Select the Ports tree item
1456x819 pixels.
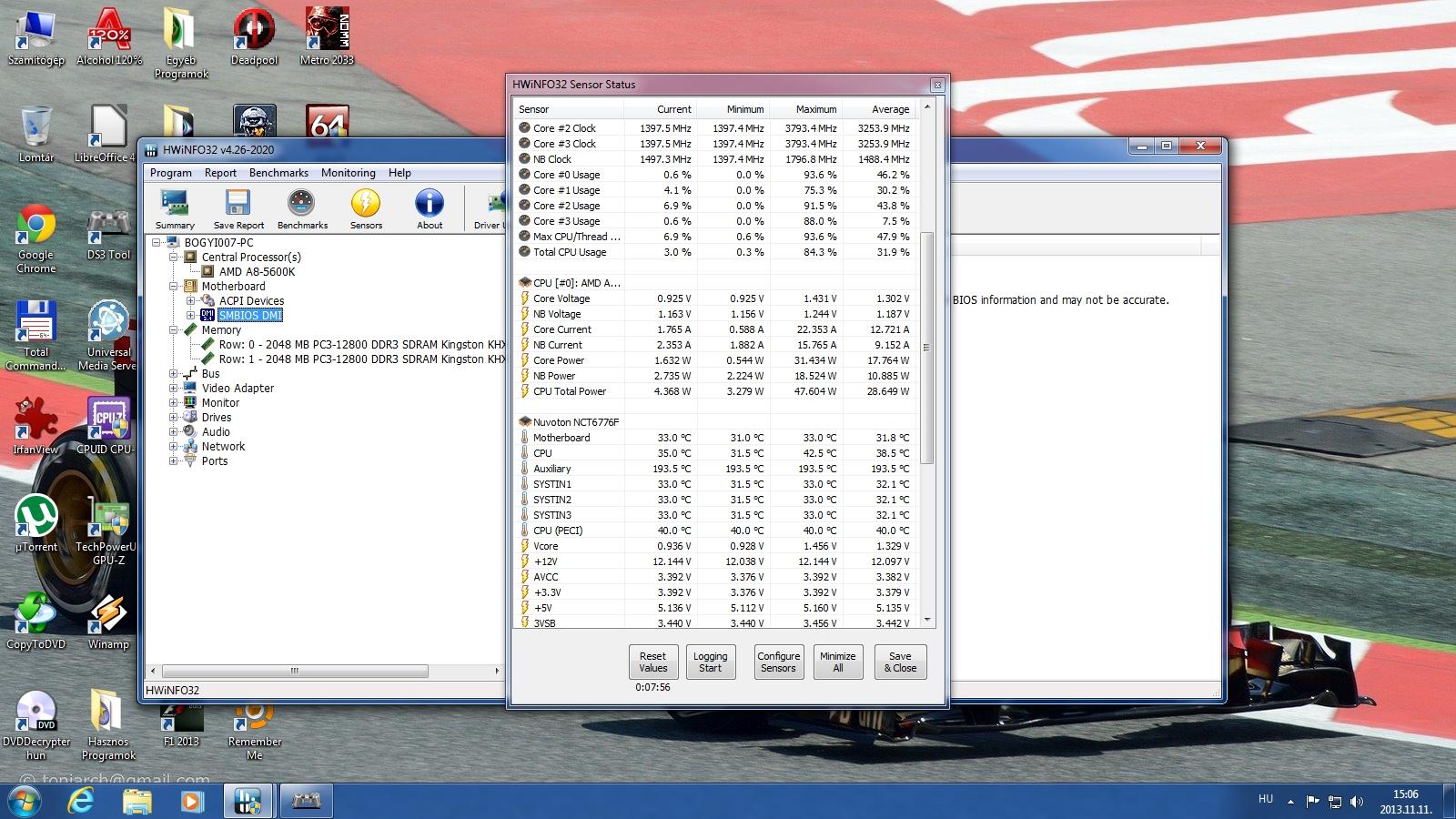coord(215,461)
